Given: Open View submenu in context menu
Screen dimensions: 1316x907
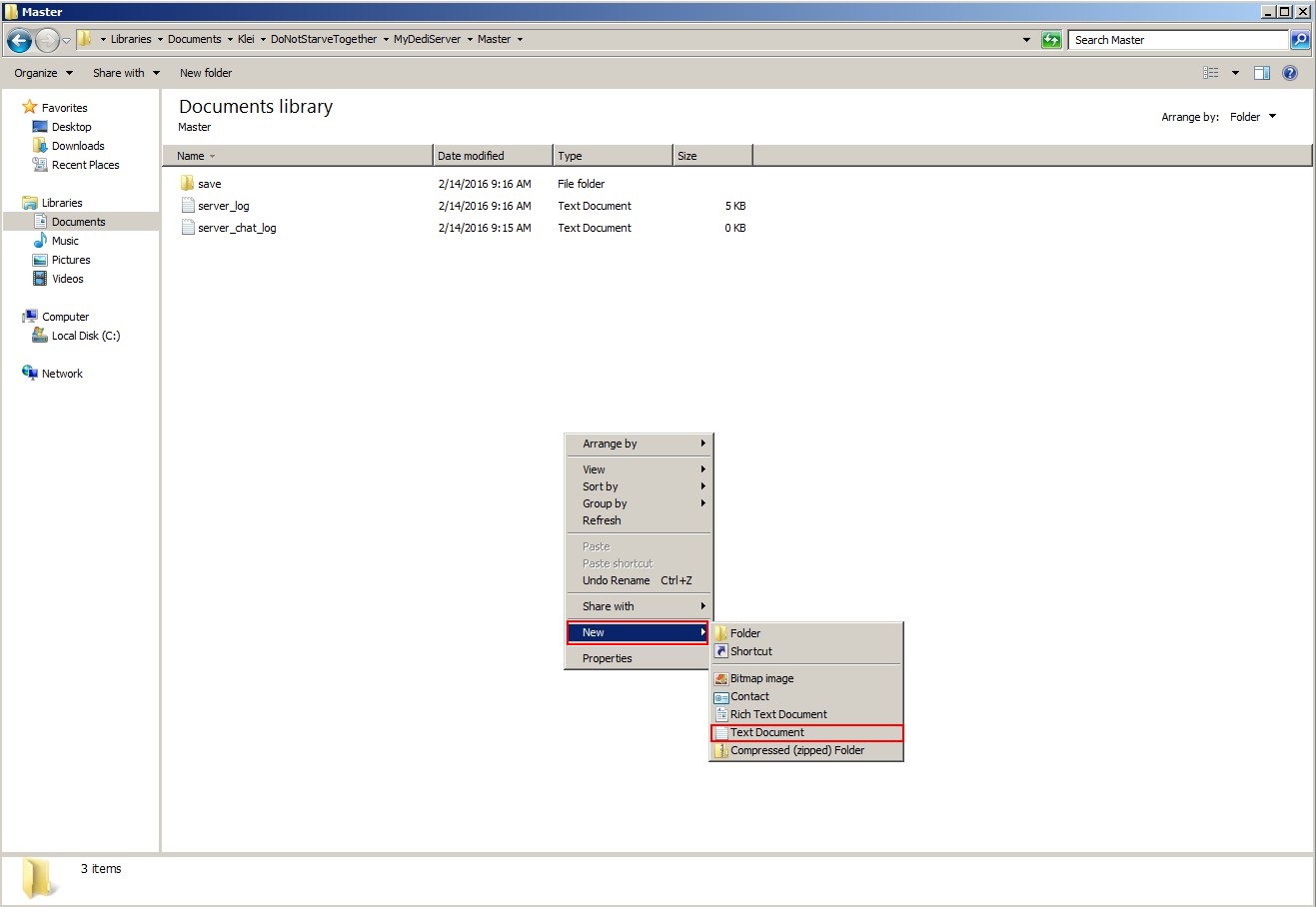Looking at the screenshot, I should 639,469.
